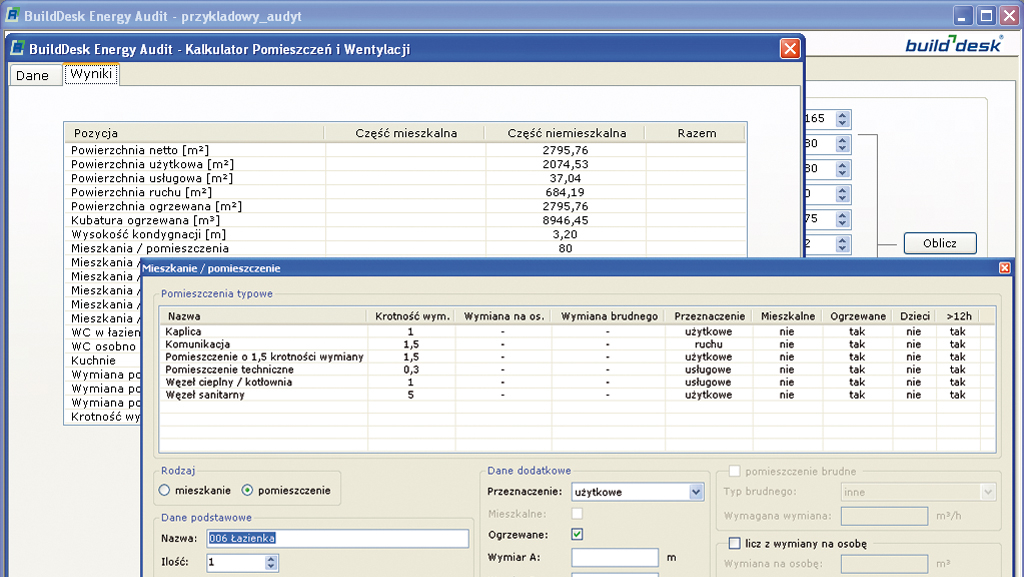Click the BuildDesk app icon in title bar
Viewport: 1024px width, 577px height.
coord(12,14)
